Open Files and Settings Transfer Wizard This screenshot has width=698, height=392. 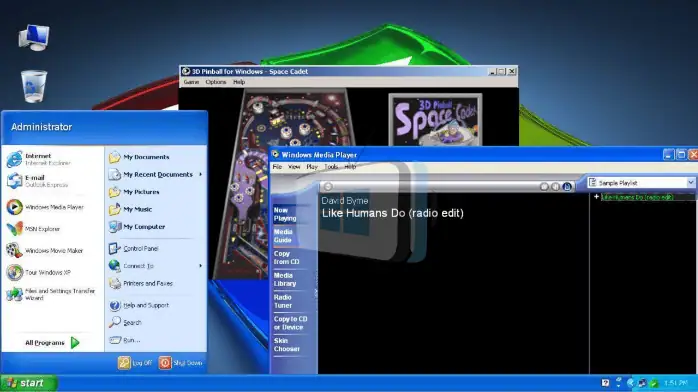pos(51,294)
